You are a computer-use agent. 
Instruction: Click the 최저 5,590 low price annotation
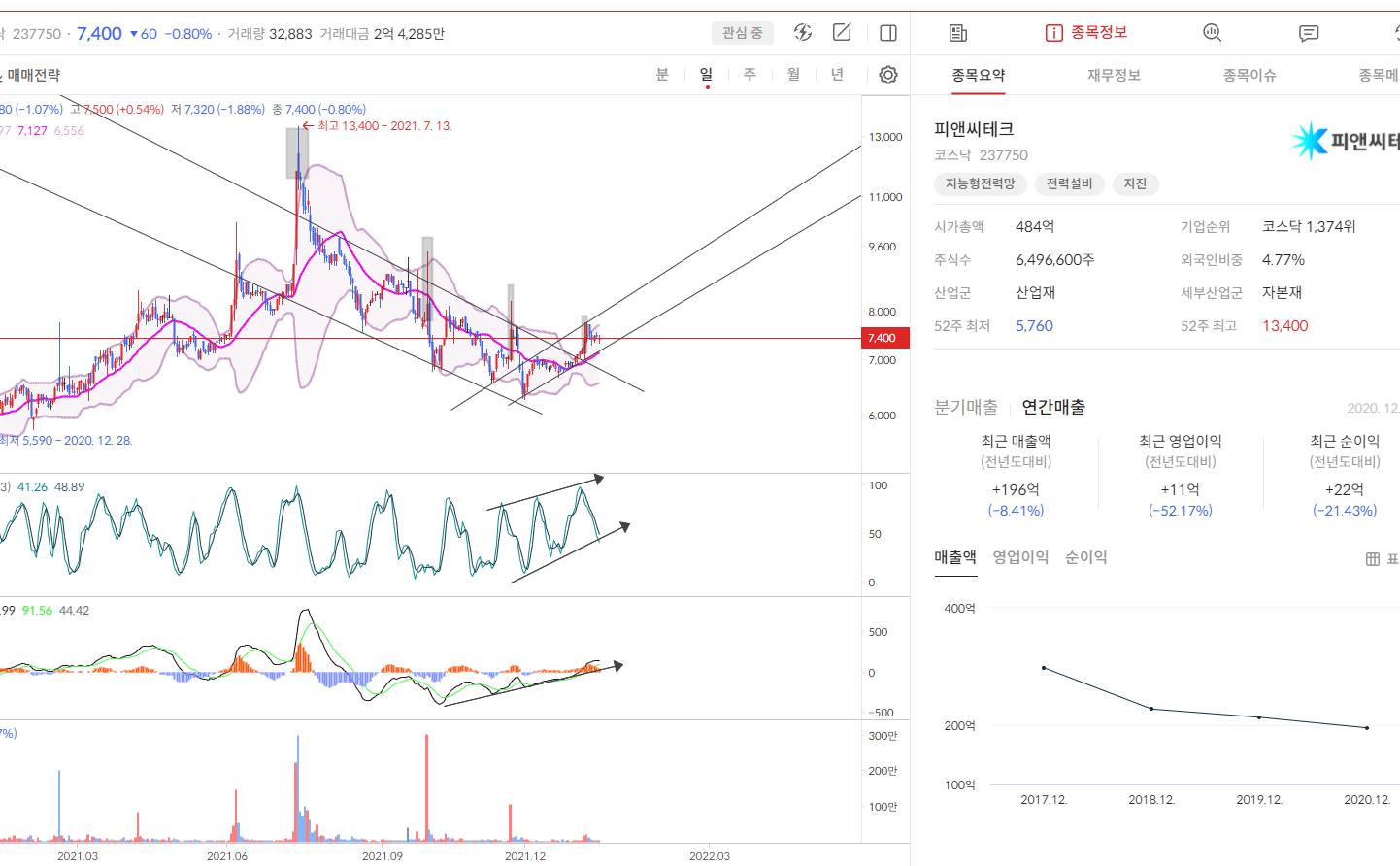point(66,441)
